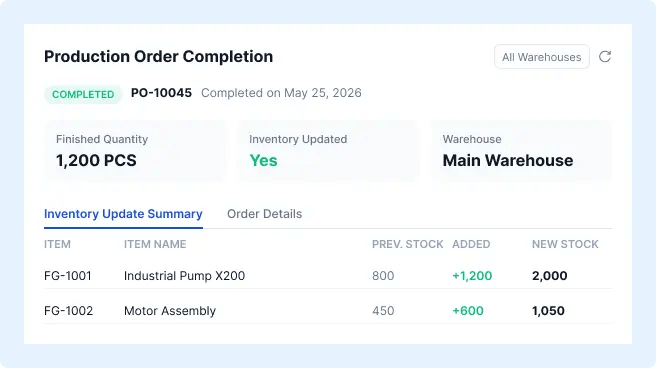Screen dimensions: 656x368
Task: Open the All Warehouses dropdown
Action: (542, 56)
